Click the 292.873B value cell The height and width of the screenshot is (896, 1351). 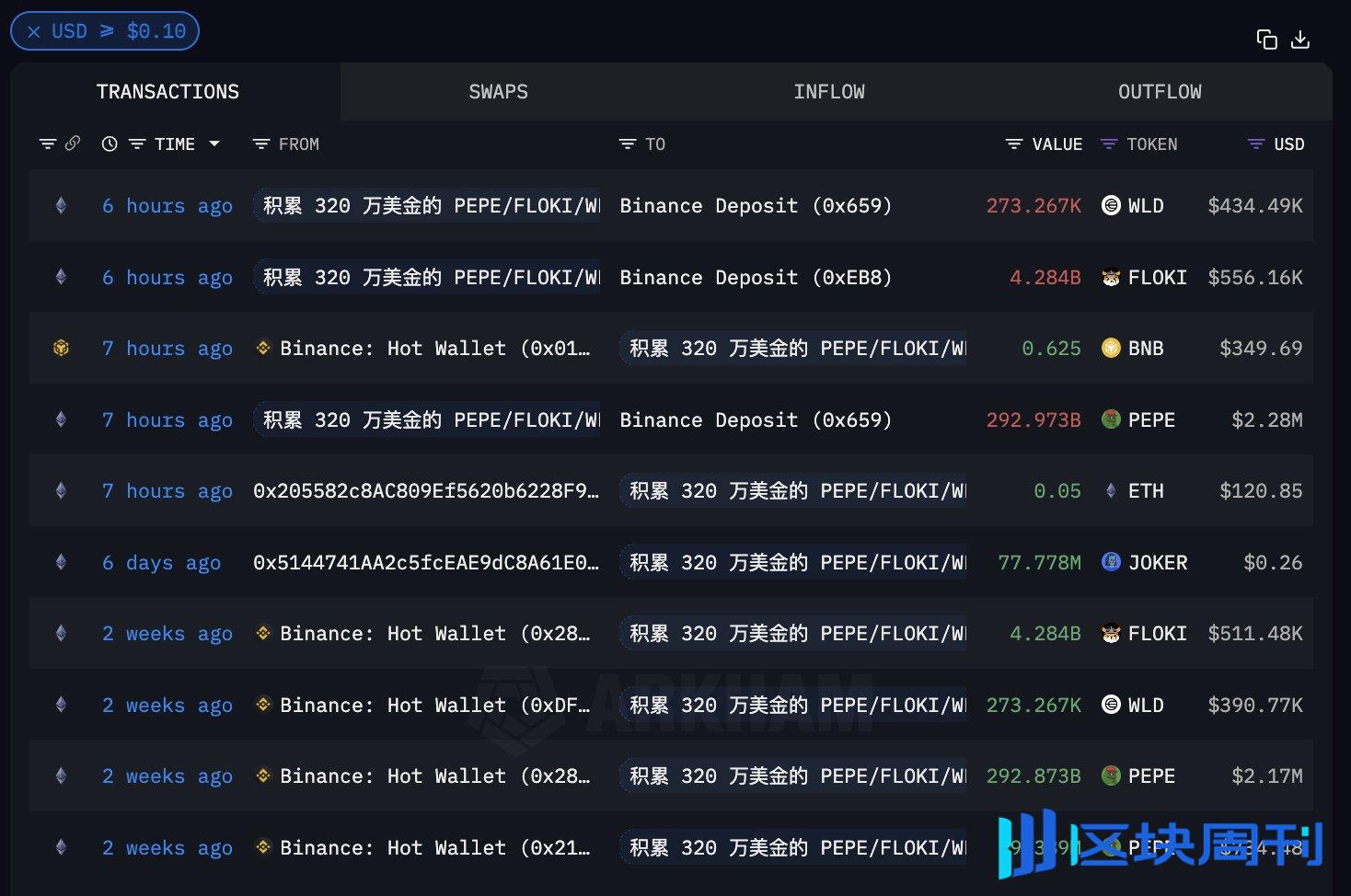coord(1033,776)
